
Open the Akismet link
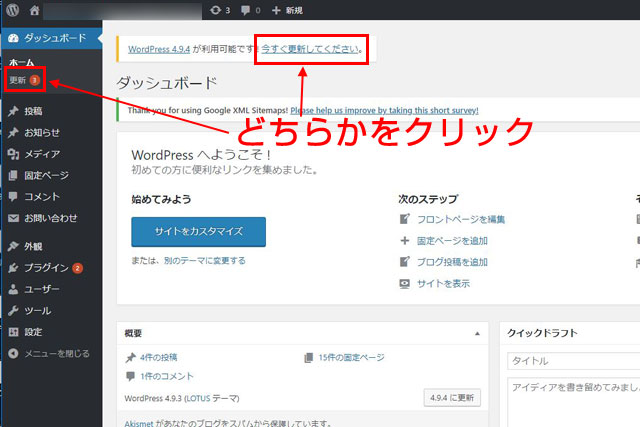click(139, 423)
